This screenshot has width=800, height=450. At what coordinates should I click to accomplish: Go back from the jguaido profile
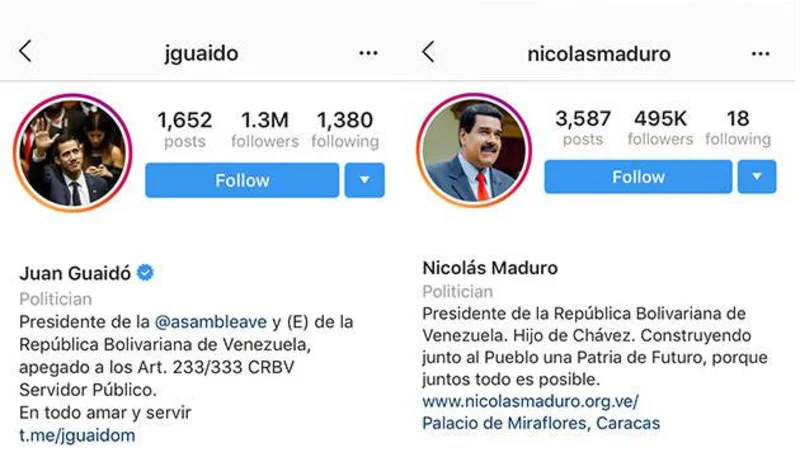click(x=26, y=51)
